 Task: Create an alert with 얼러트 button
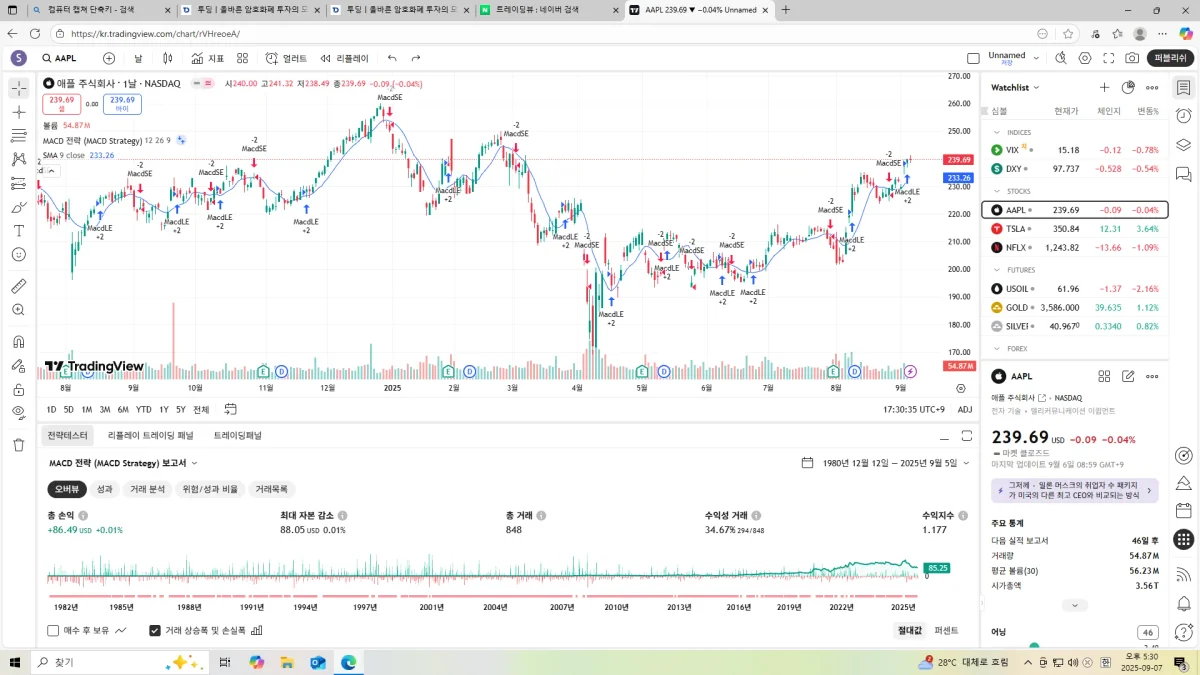point(287,59)
